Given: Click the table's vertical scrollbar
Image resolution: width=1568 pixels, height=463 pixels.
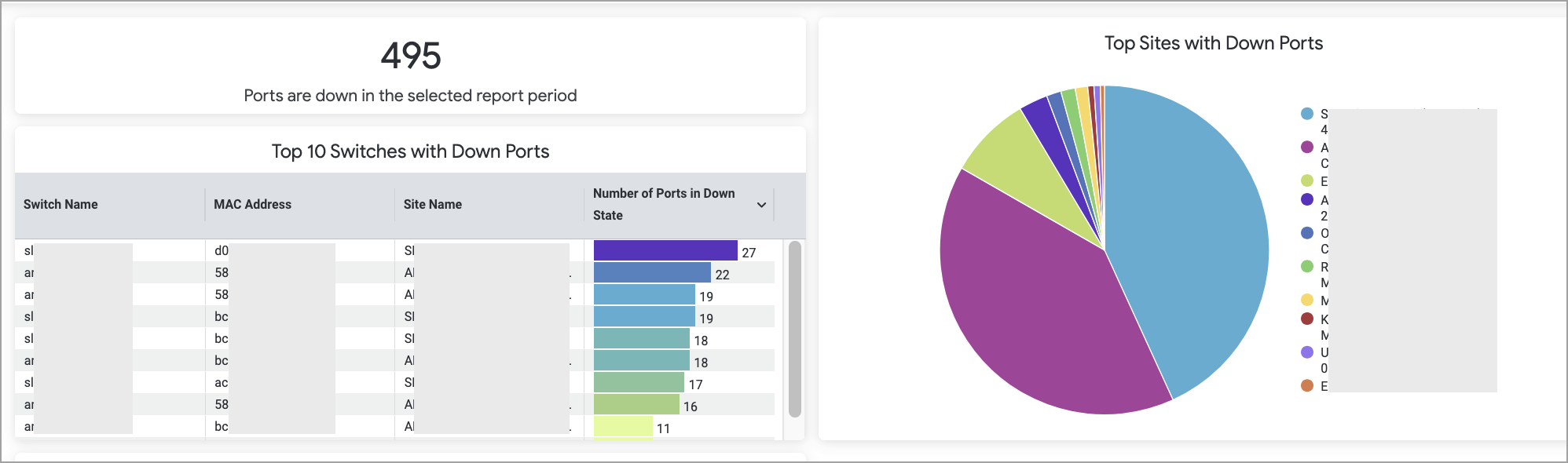Looking at the screenshot, I should 794,330.
